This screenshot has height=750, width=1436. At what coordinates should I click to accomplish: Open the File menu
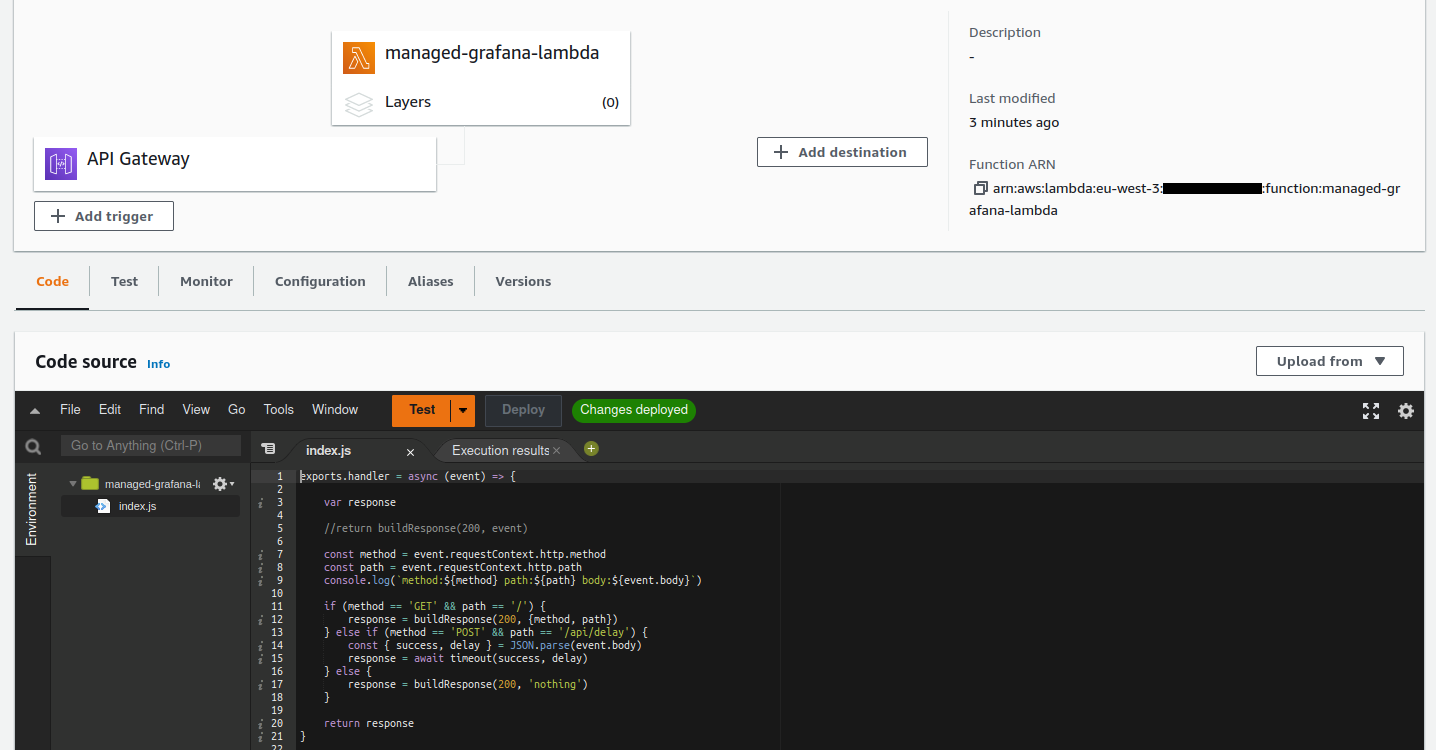70,410
